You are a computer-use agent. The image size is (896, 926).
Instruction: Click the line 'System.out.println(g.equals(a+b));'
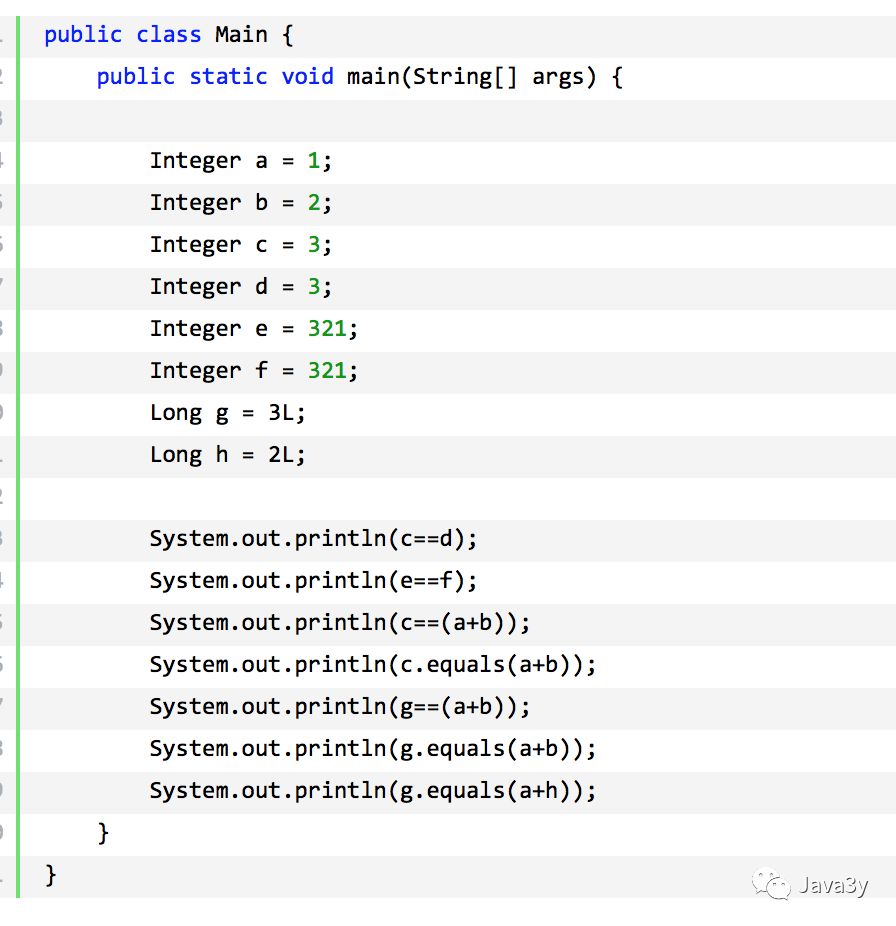tap(373, 749)
